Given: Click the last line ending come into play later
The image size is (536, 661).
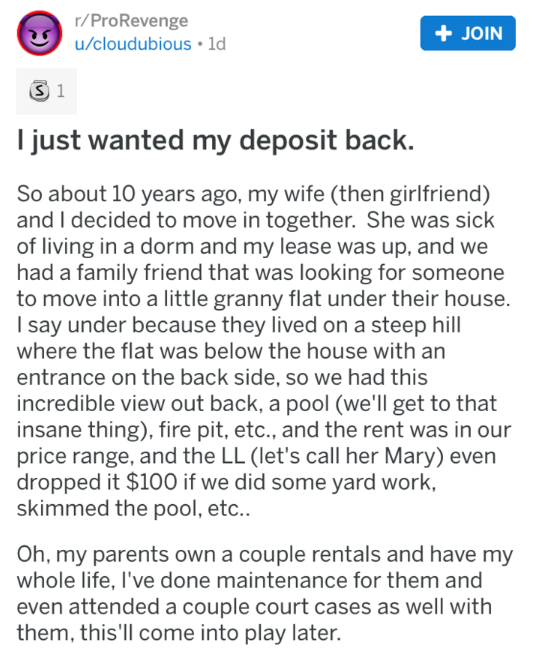Looking at the screenshot, I should (179, 633).
